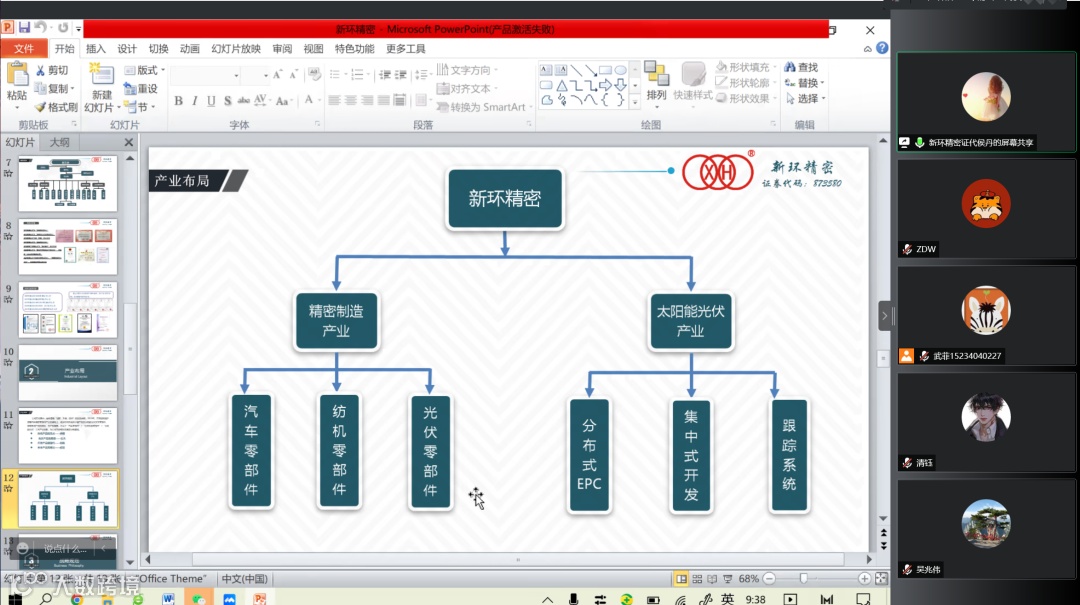Click Shape Outline (形状轮廓) button
This screenshot has width=1080, height=605.
pyautogui.click(x=744, y=83)
